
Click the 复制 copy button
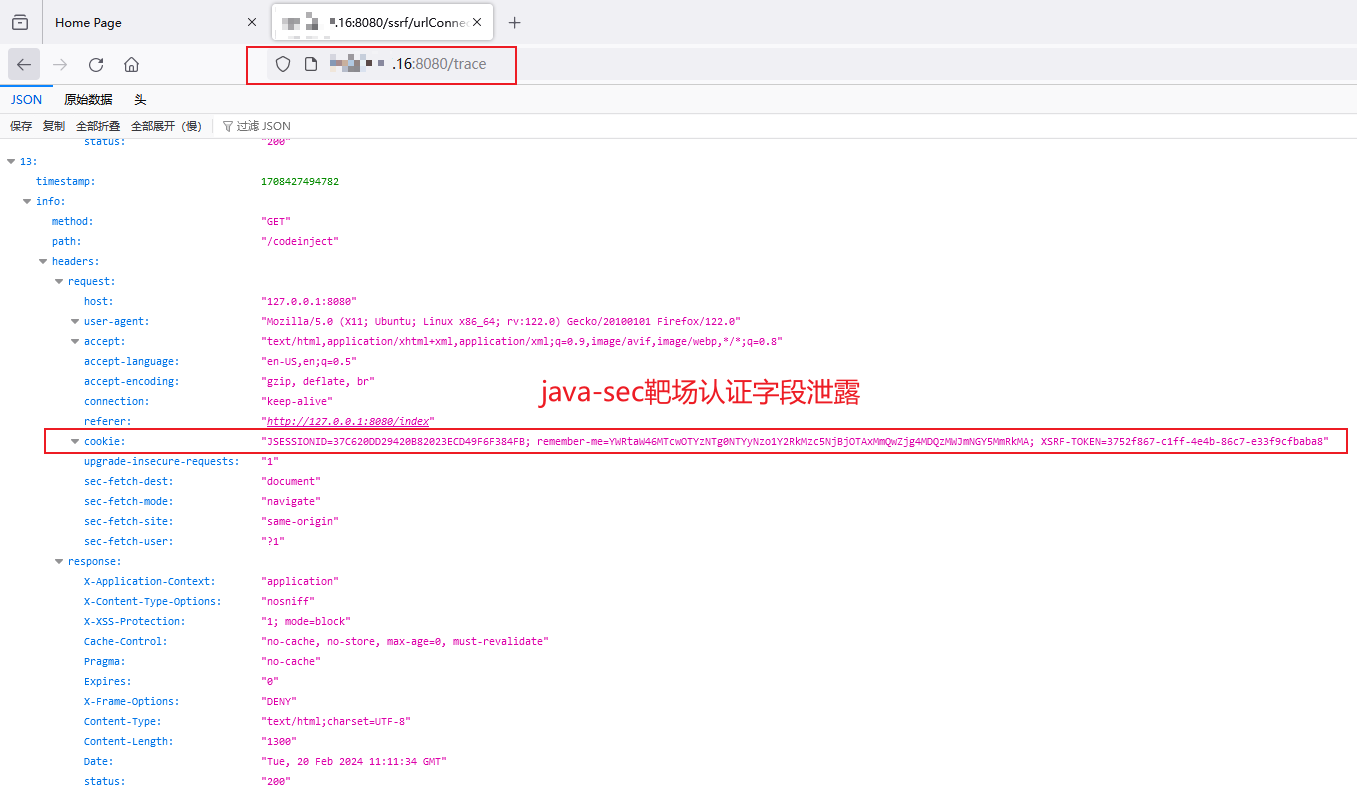(54, 126)
